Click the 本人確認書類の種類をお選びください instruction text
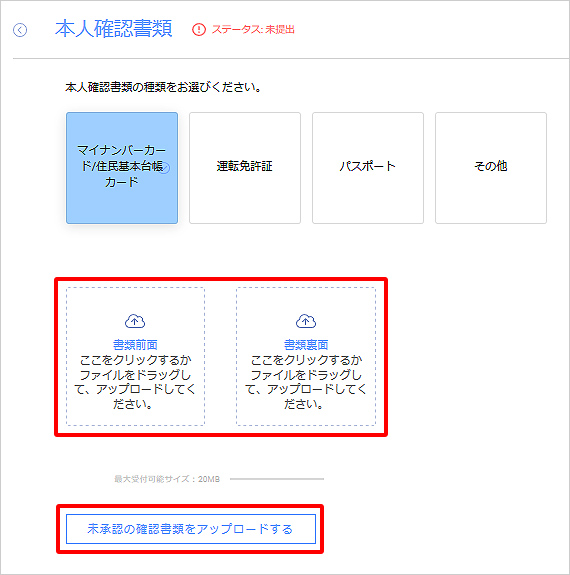 tap(163, 87)
